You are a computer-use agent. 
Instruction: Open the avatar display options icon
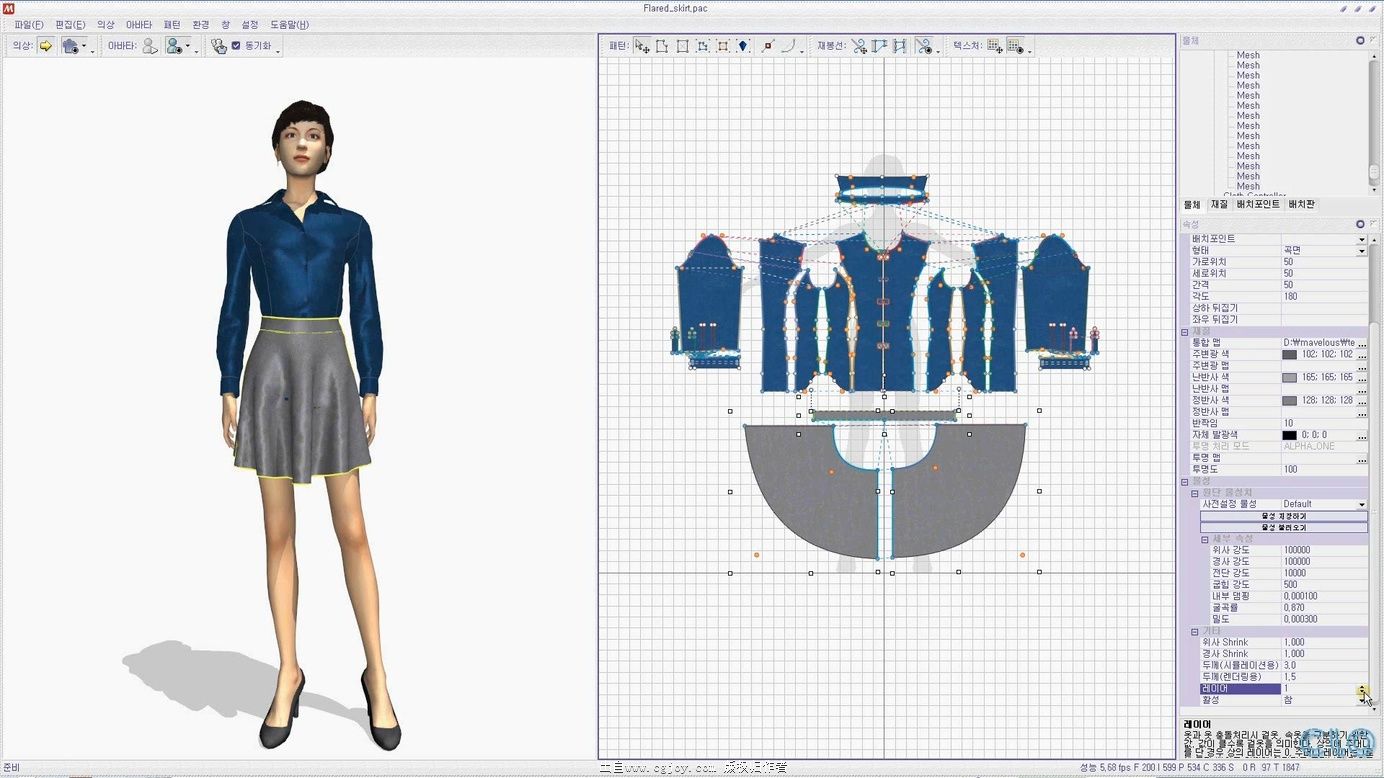click(x=175, y=45)
